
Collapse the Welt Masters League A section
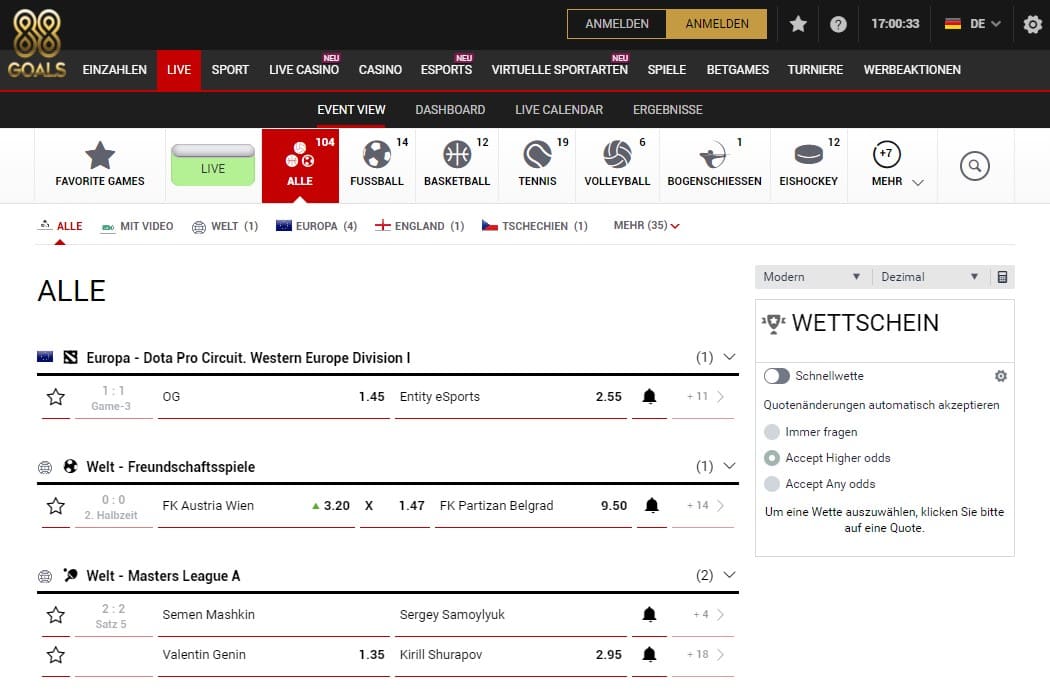[x=730, y=575]
